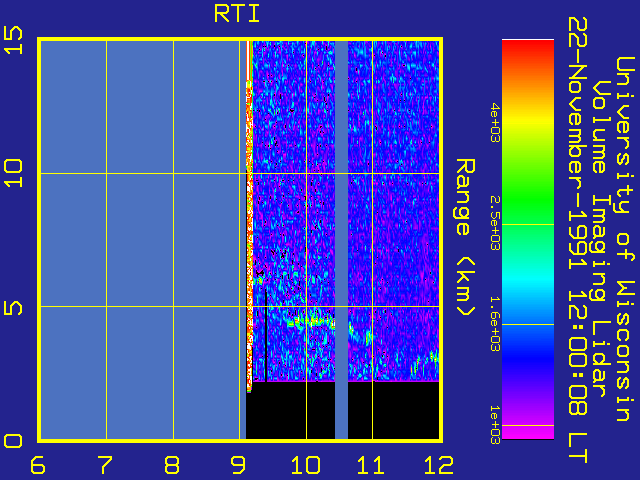
Task: Click the 4e+03 colorbar label
Action: point(495,122)
